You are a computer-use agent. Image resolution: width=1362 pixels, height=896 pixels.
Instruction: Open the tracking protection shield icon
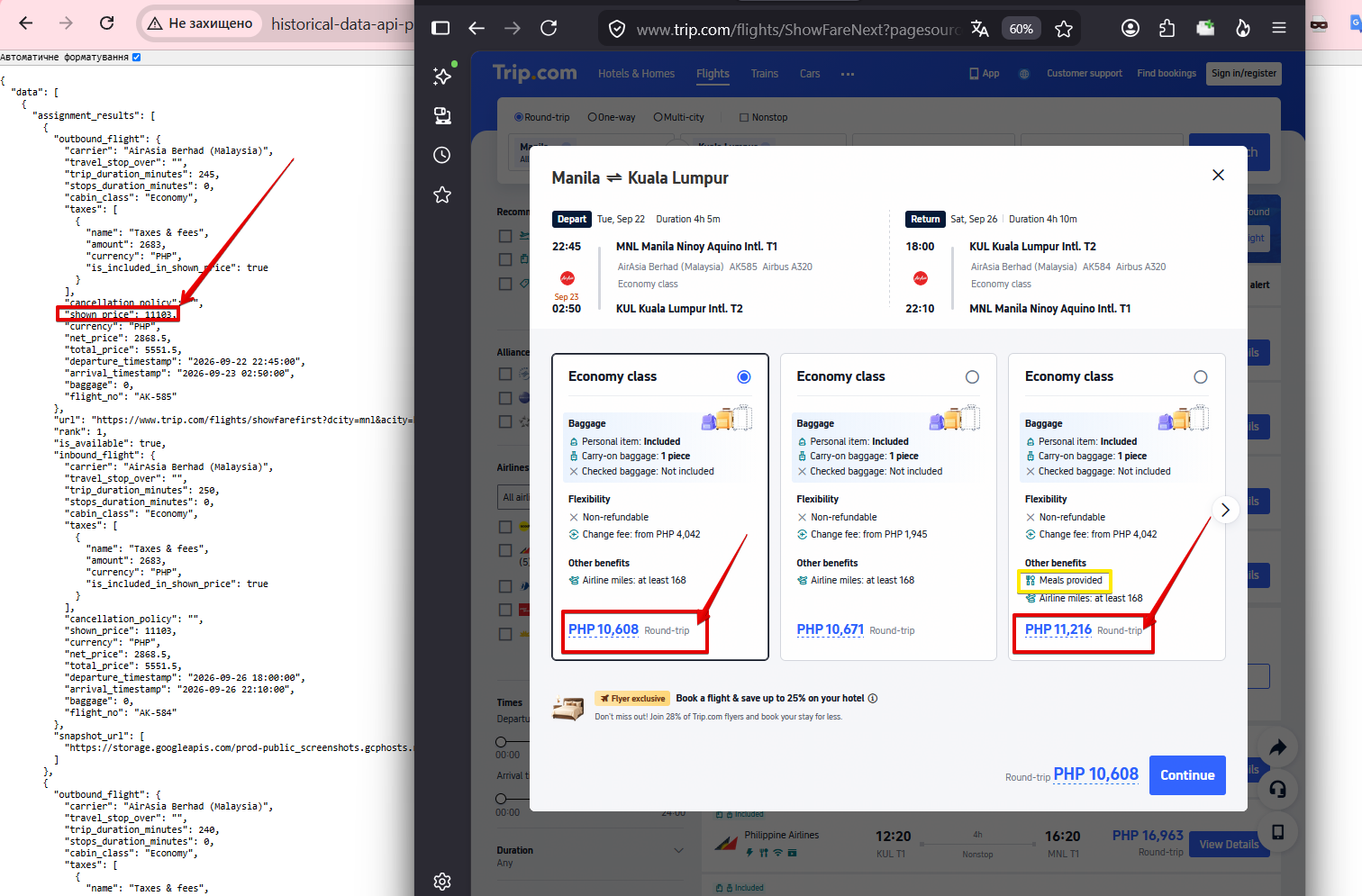click(x=617, y=29)
